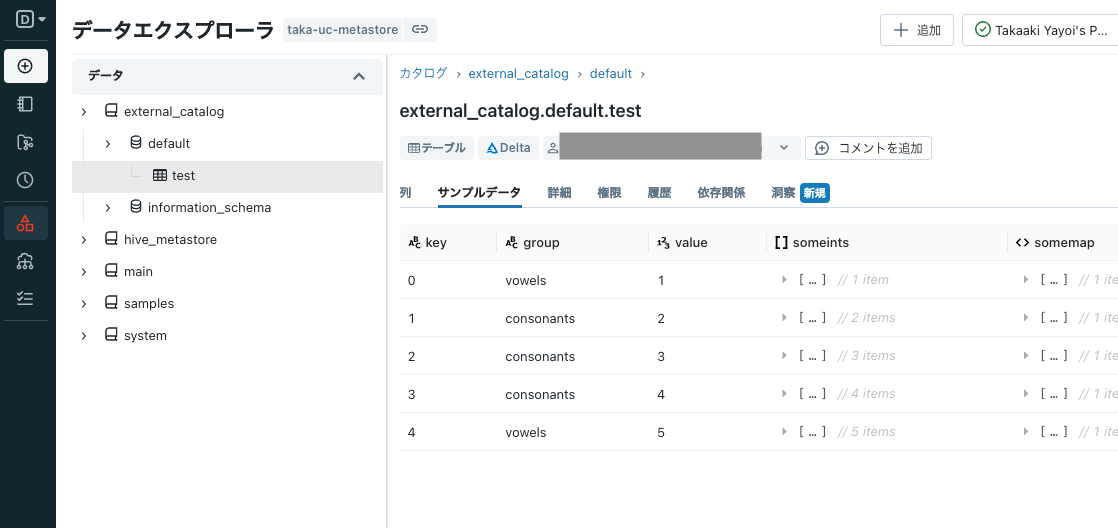This screenshot has height=528, width=1118.
Task: Open the workspace switcher D icon
Action: click(31, 20)
